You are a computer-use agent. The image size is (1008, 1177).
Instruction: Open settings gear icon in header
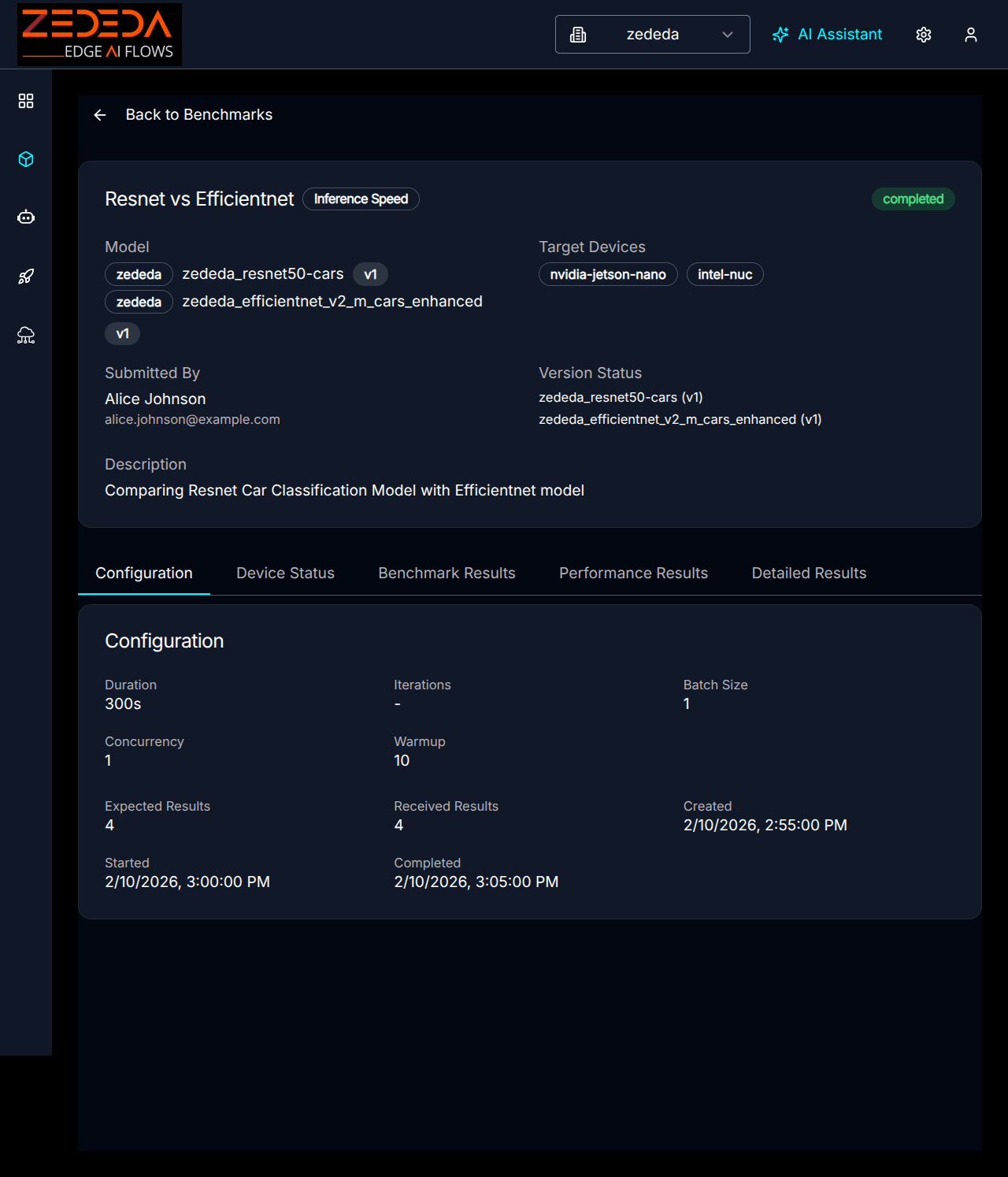[x=924, y=35]
